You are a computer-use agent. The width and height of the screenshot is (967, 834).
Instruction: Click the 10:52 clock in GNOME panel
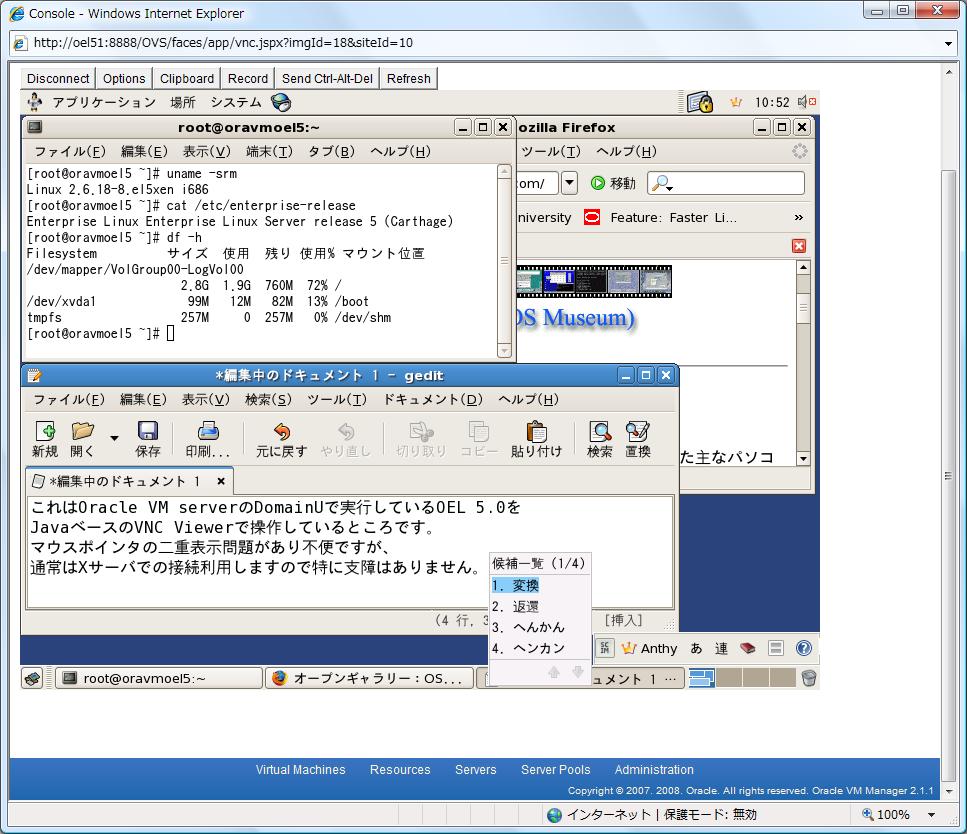pos(772,102)
